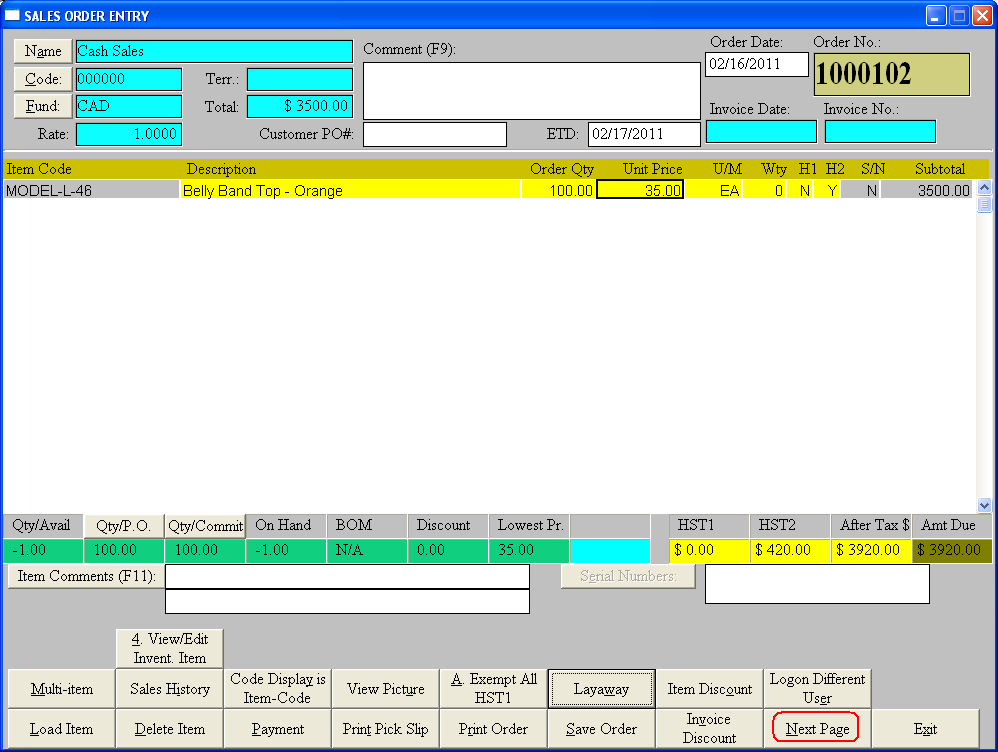Toggle Code Display is Item-Code
This screenshot has width=998, height=752.
point(277,689)
